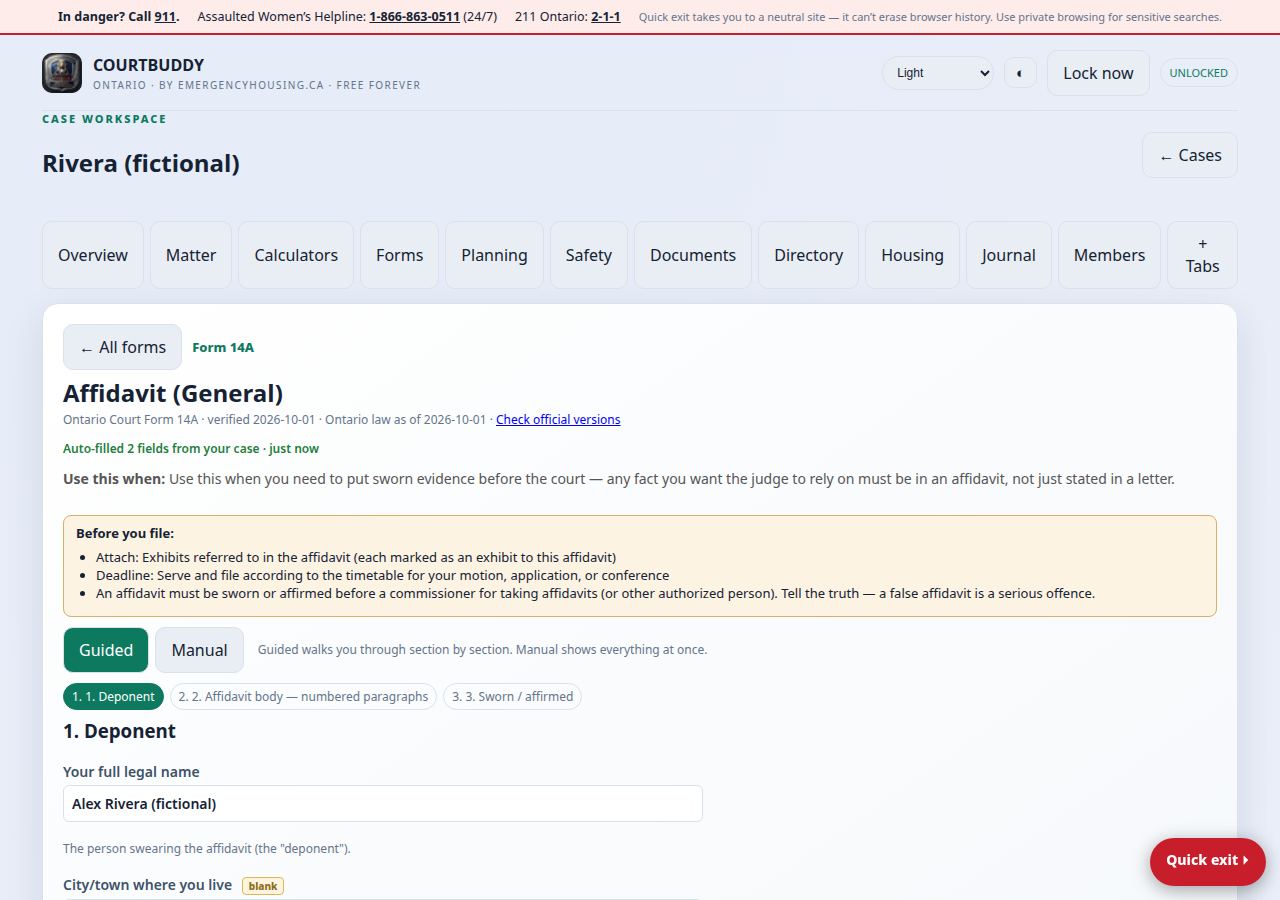Switch to the Matter tab
This screenshot has height=900, width=1280.
[191, 255]
